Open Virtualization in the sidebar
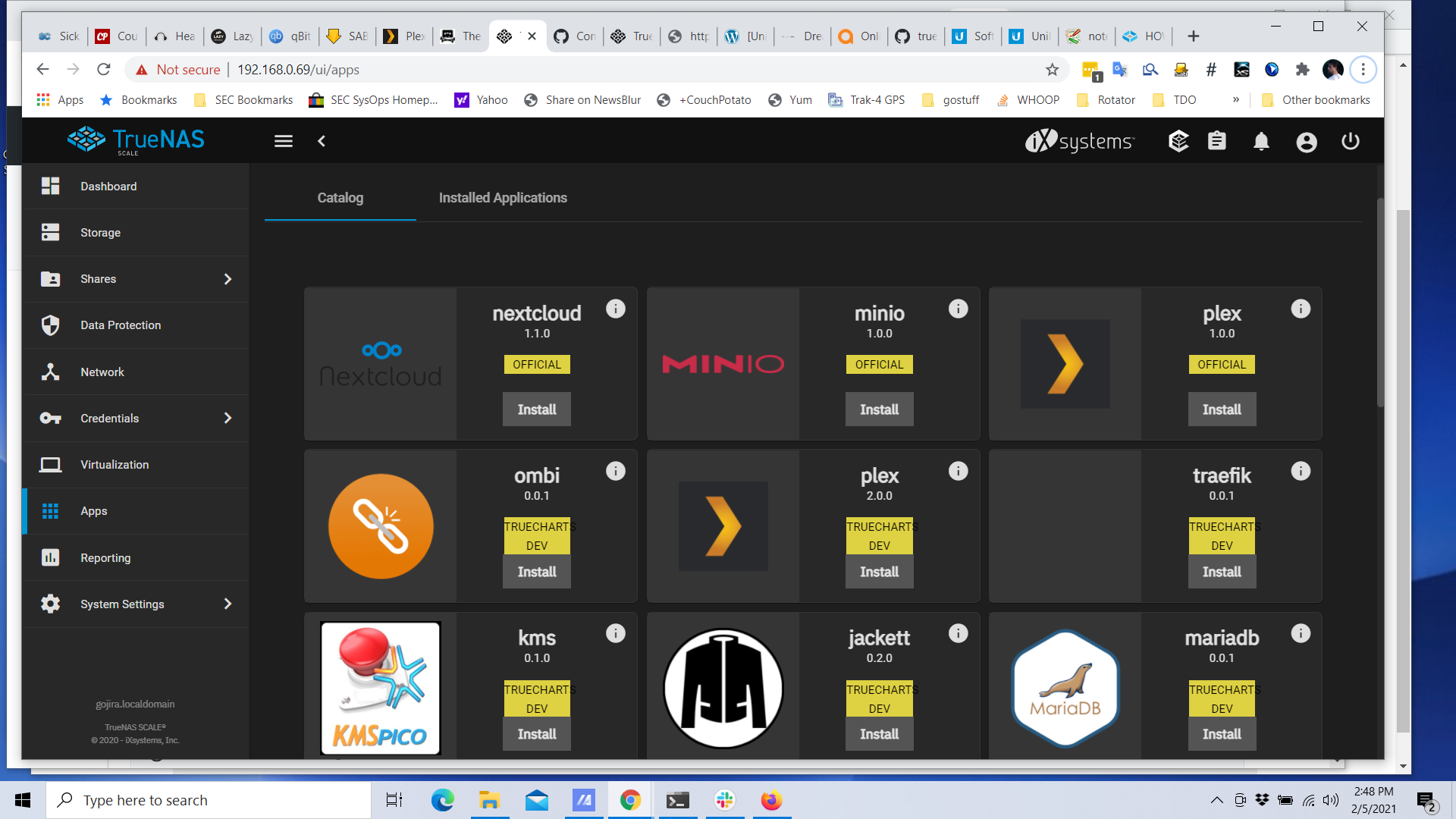 point(115,465)
